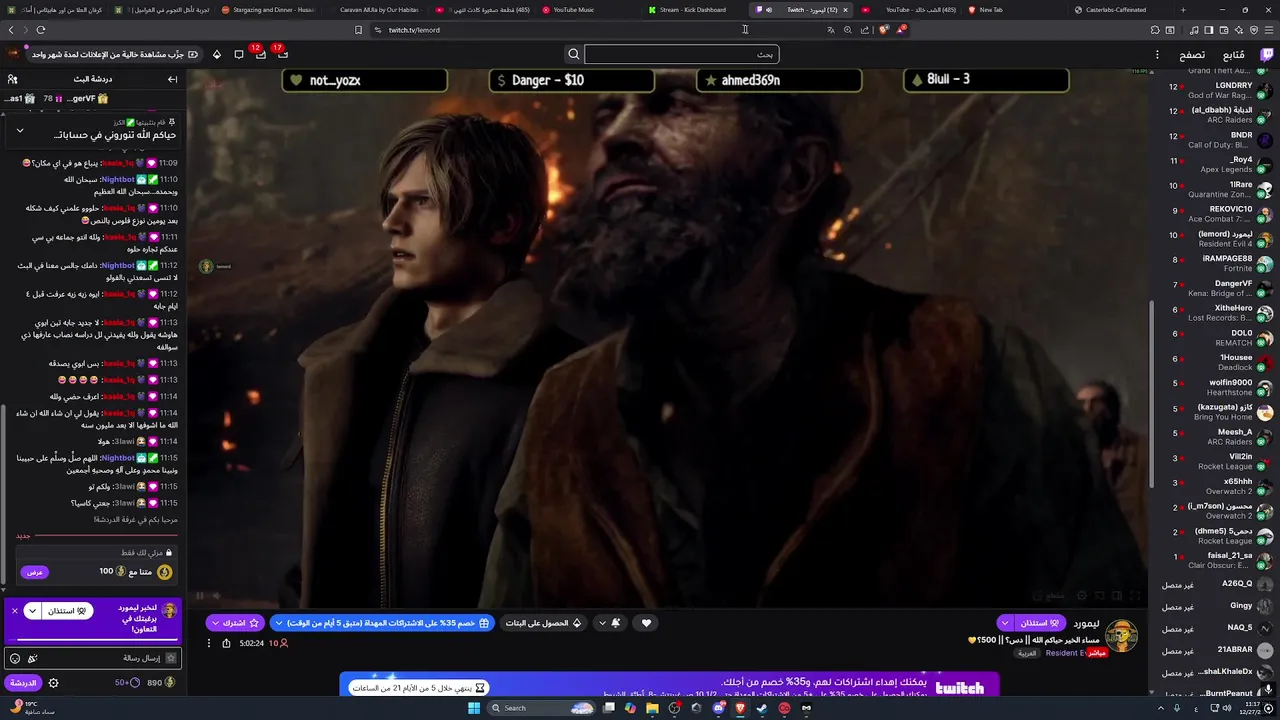1280x720 pixels.
Task: Reload the page with browser refresh icon
Action: pyautogui.click(x=41, y=30)
